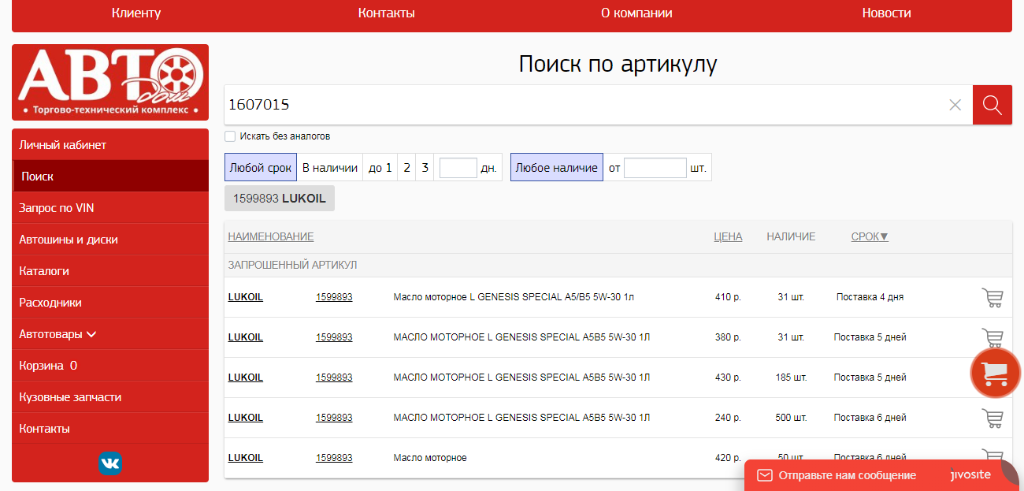Expand the Автотовары submenu
The image size is (1024, 491).
(110, 334)
